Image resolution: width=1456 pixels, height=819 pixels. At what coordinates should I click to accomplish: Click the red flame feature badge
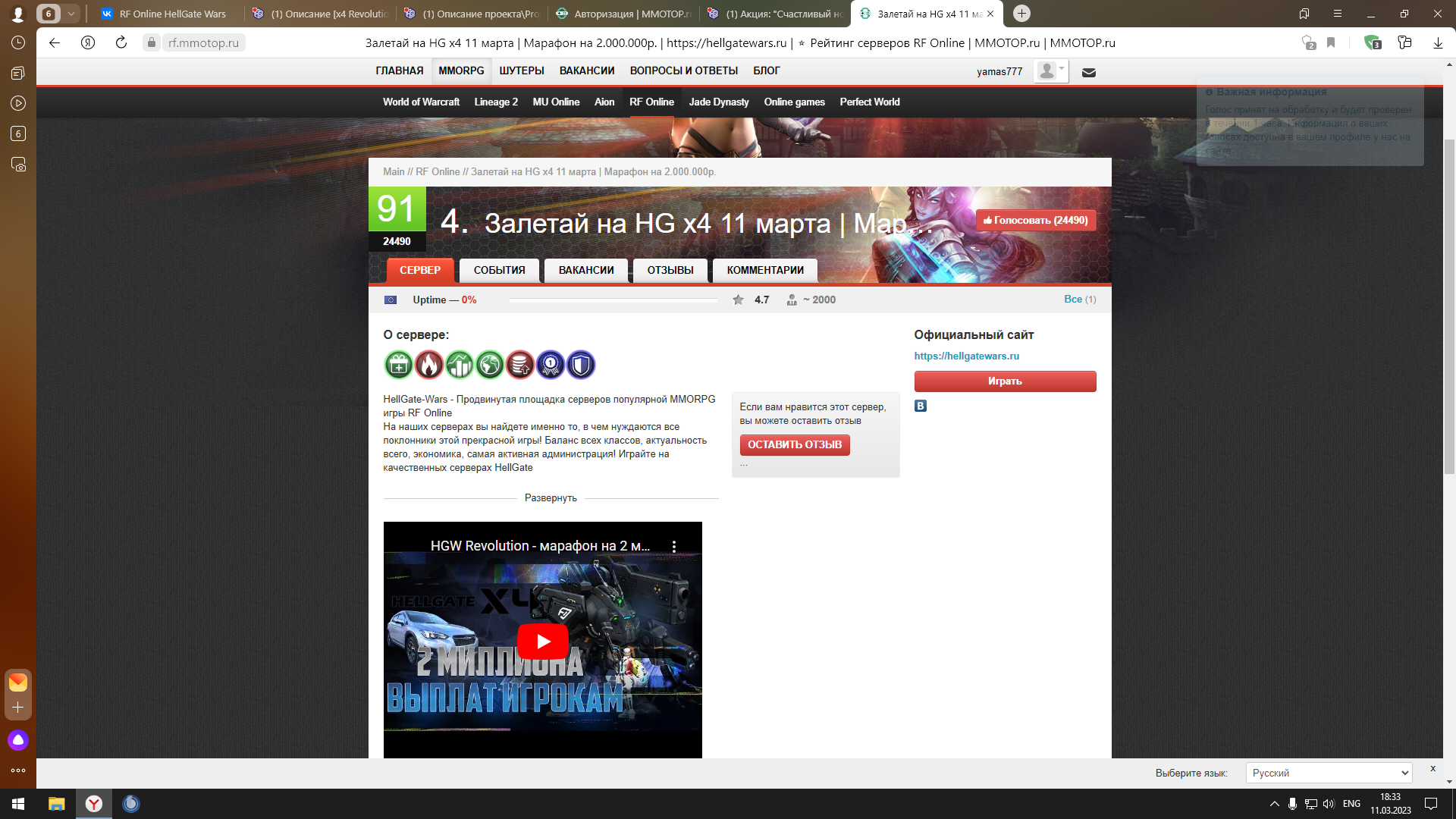428,365
